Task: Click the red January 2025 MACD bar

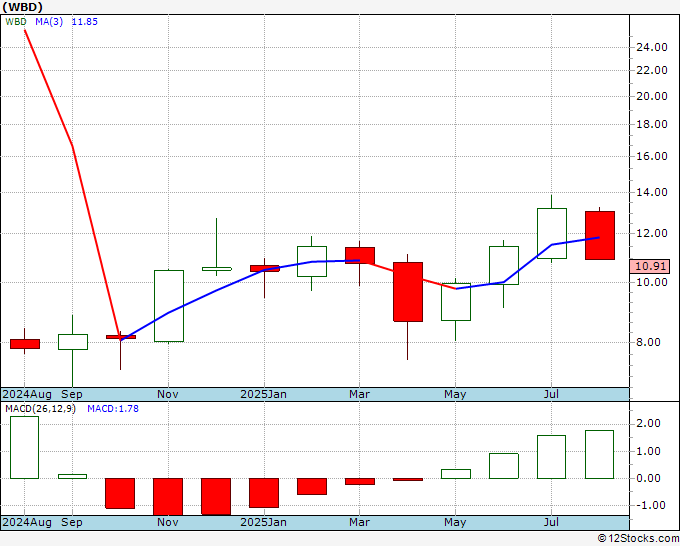Action: 264,493
